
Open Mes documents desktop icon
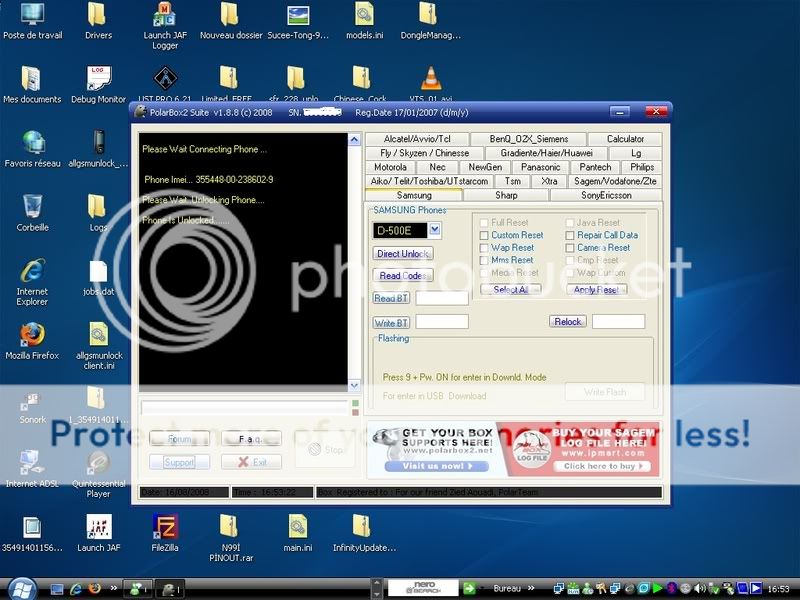click(32, 85)
